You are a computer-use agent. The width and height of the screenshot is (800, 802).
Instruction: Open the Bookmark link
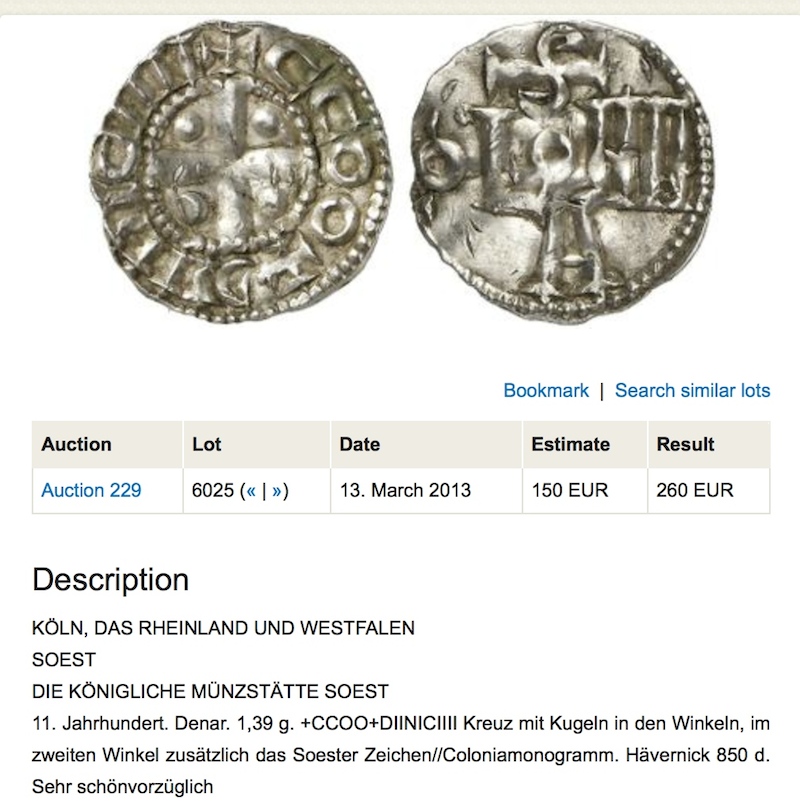pos(546,390)
